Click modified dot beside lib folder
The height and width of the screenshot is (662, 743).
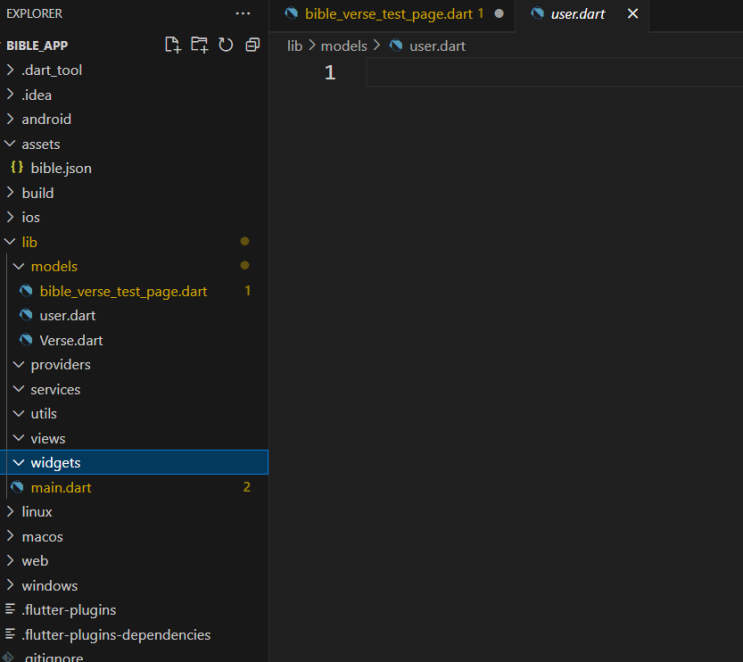(245, 241)
